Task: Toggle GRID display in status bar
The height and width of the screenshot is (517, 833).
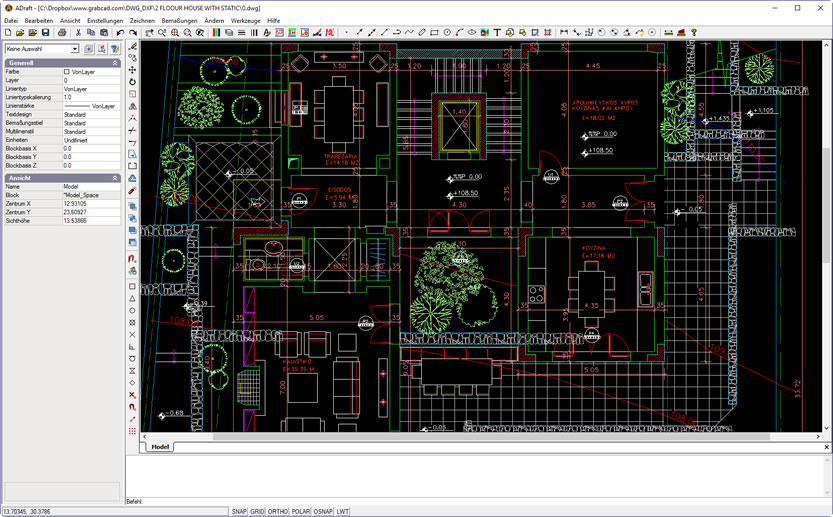Action: [x=257, y=511]
